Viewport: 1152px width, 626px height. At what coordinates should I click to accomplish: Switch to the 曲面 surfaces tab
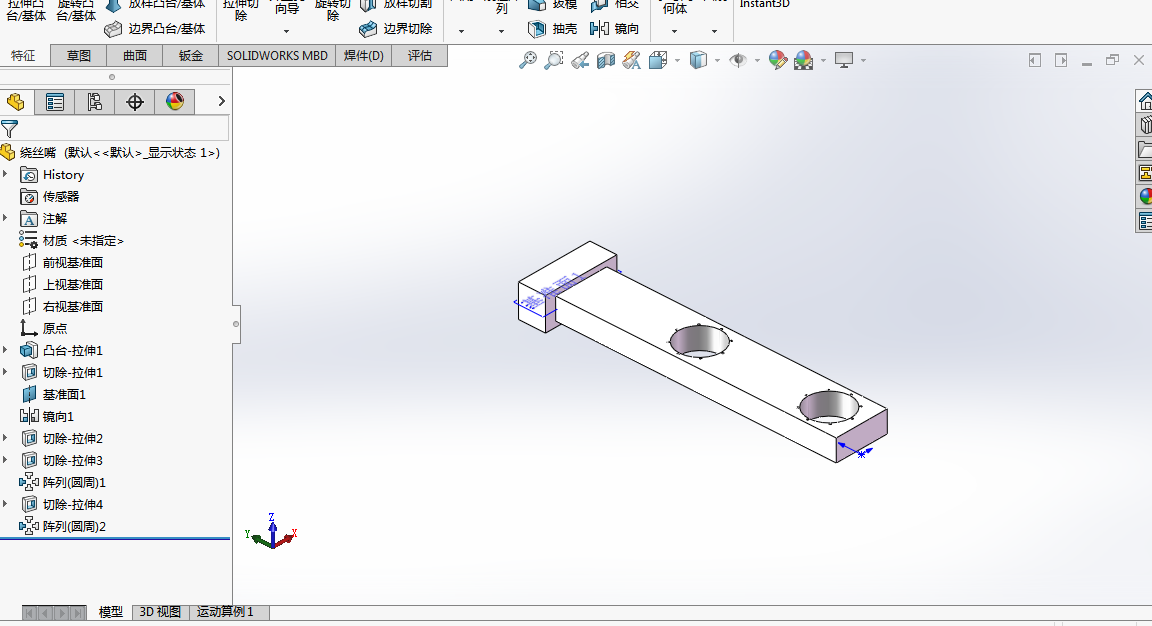tap(134, 56)
